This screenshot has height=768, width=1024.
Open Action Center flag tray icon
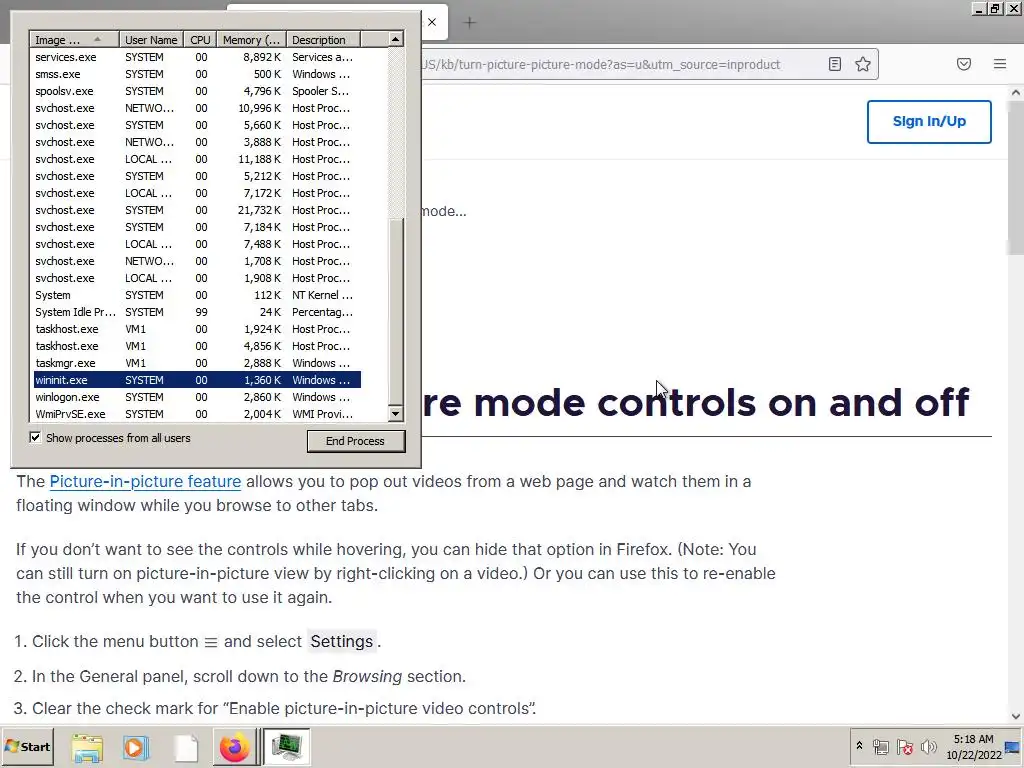tap(904, 746)
